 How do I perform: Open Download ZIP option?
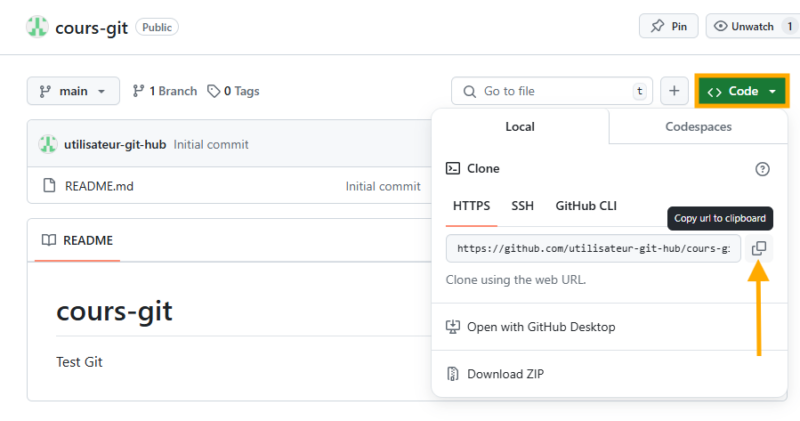(505, 374)
